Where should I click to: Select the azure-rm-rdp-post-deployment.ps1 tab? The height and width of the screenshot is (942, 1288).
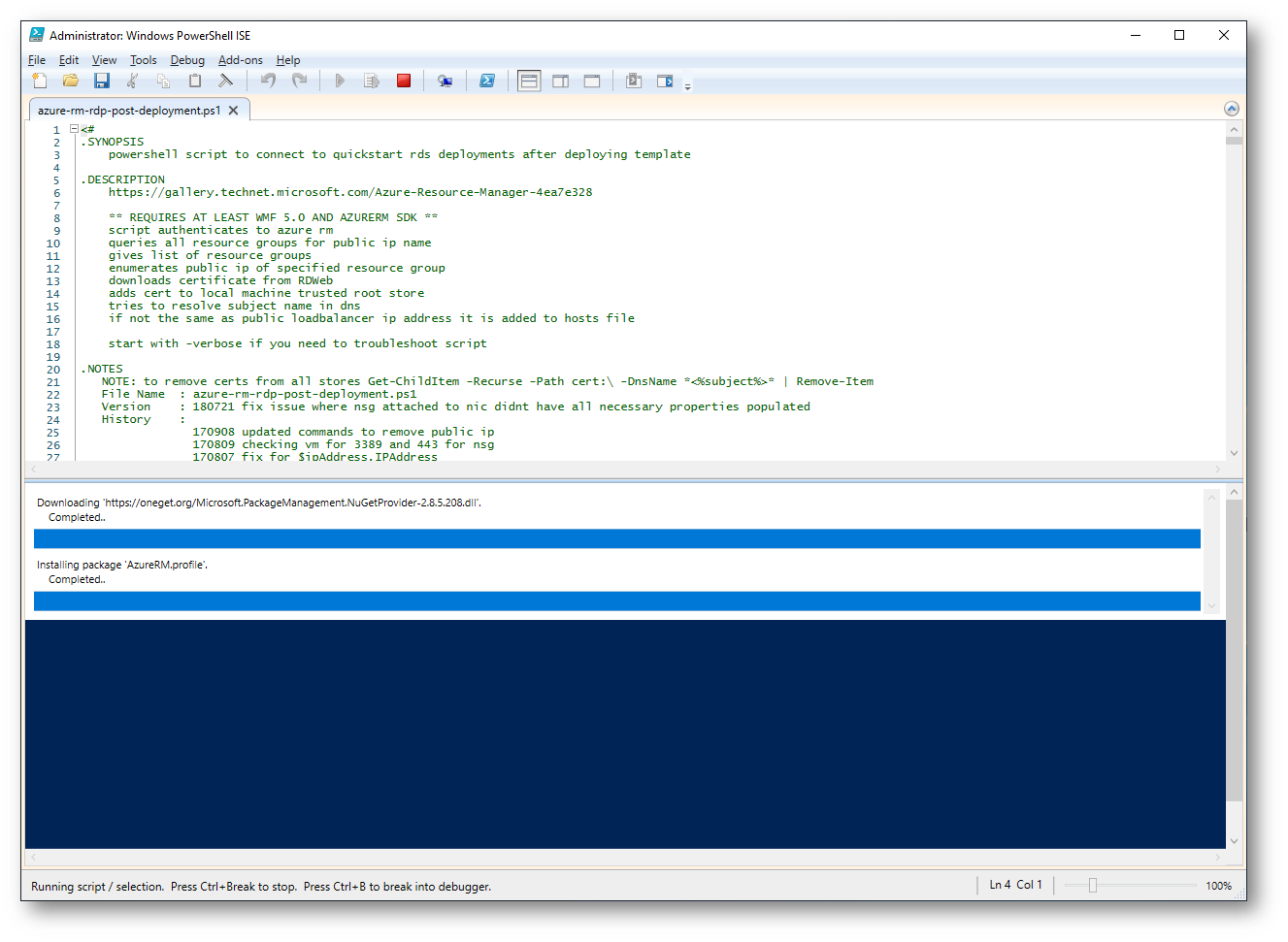[x=129, y=111]
